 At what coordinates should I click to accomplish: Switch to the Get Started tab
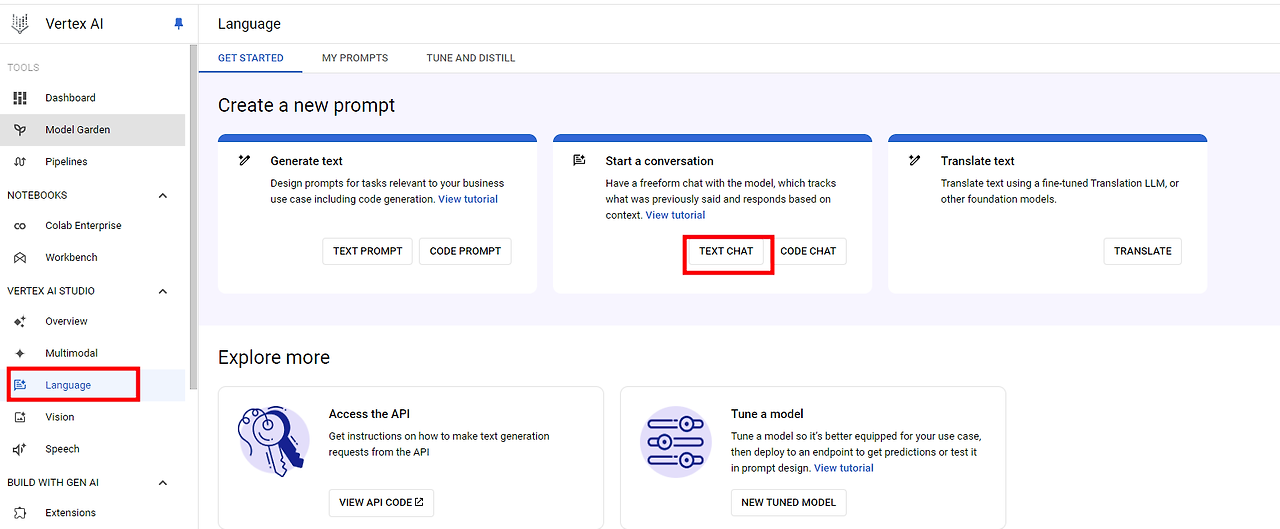[x=251, y=58]
